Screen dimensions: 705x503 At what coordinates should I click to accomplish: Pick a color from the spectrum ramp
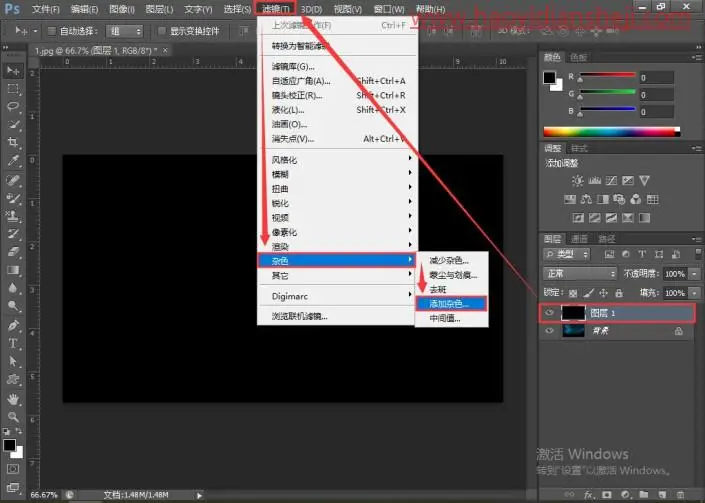pos(611,132)
